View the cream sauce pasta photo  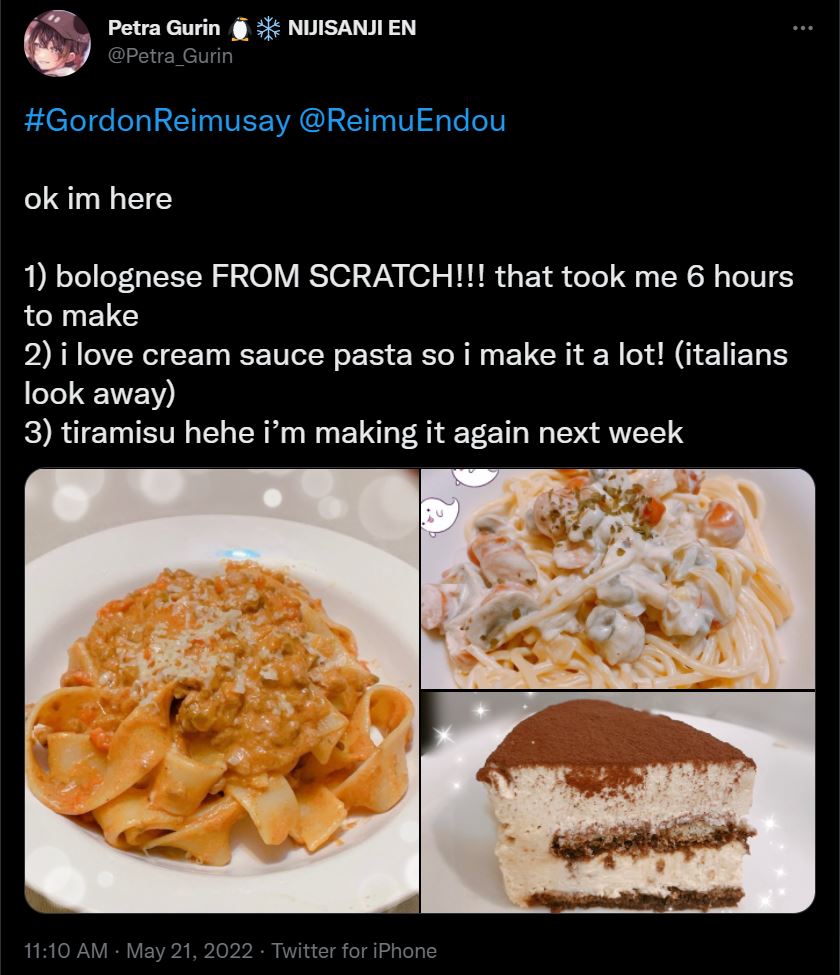coord(618,579)
